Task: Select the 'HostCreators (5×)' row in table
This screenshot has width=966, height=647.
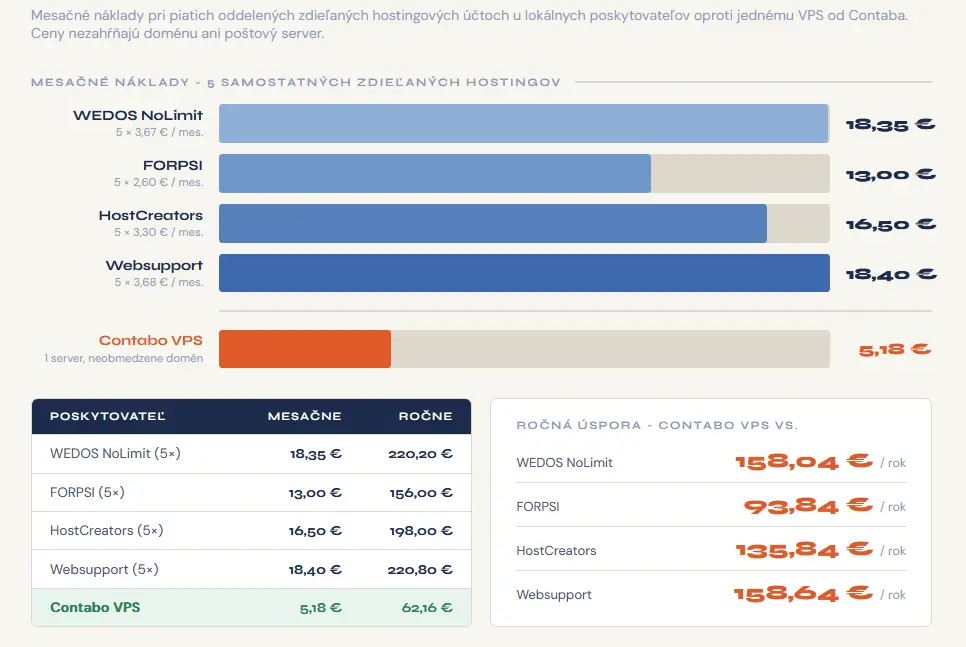Action: pos(106,531)
